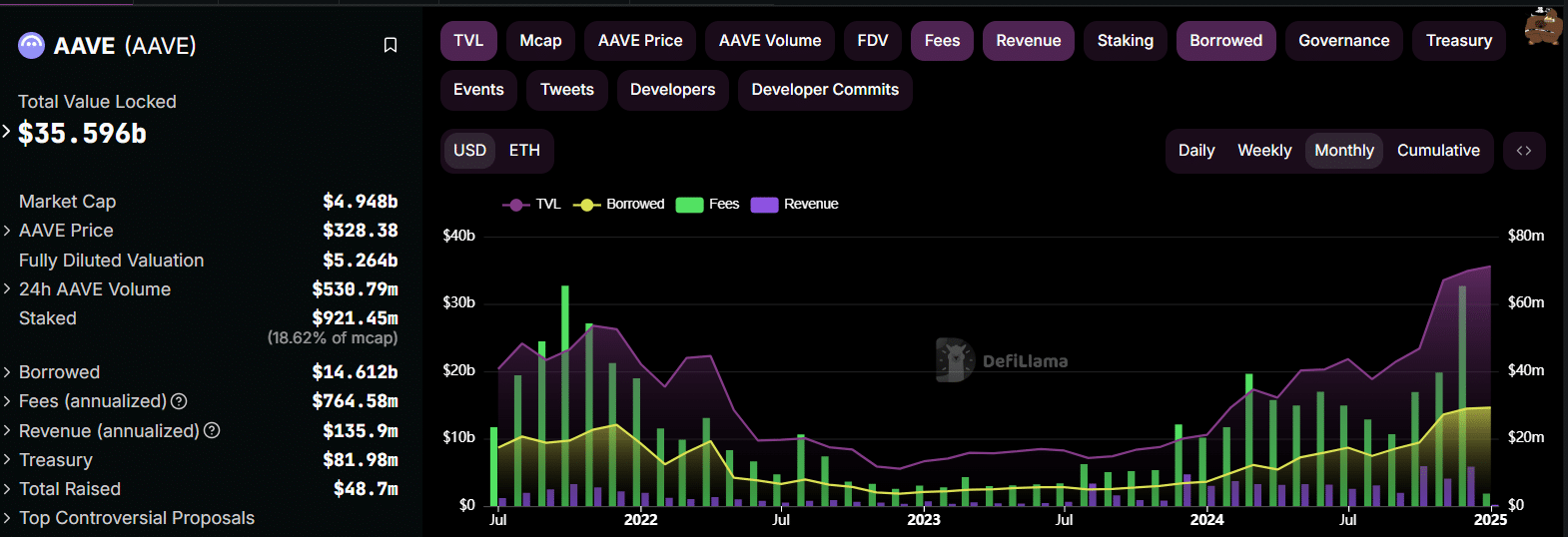1568x537 pixels.
Task: Toggle the Staking chart metric on
Action: [x=1125, y=41]
